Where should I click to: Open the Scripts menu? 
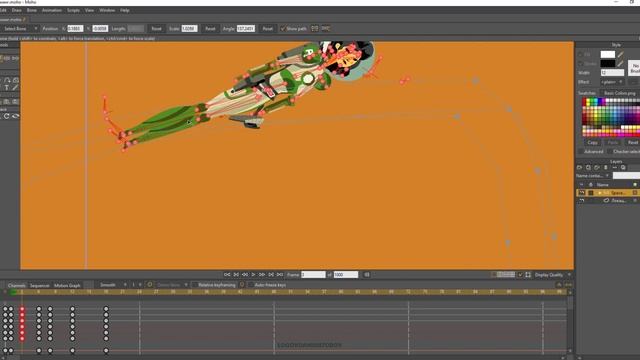pos(73,10)
